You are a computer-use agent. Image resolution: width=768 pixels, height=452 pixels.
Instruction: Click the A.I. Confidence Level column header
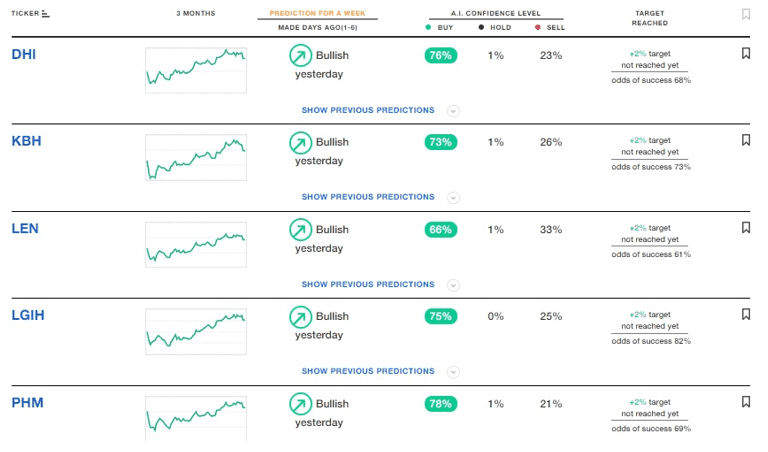click(x=496, y=13)
